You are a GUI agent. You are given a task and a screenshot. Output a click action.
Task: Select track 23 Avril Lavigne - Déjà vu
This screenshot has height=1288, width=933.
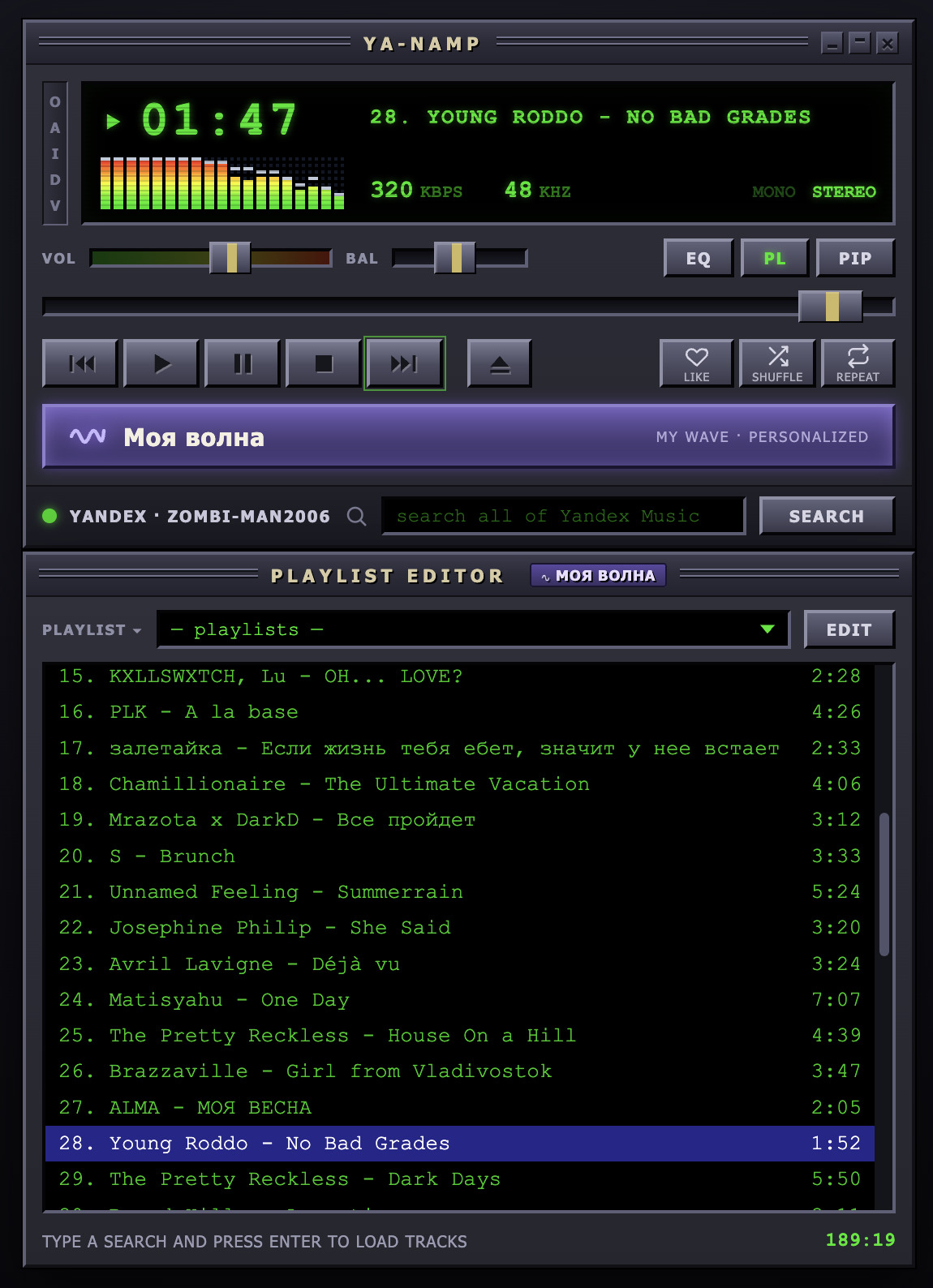[459, 964]
